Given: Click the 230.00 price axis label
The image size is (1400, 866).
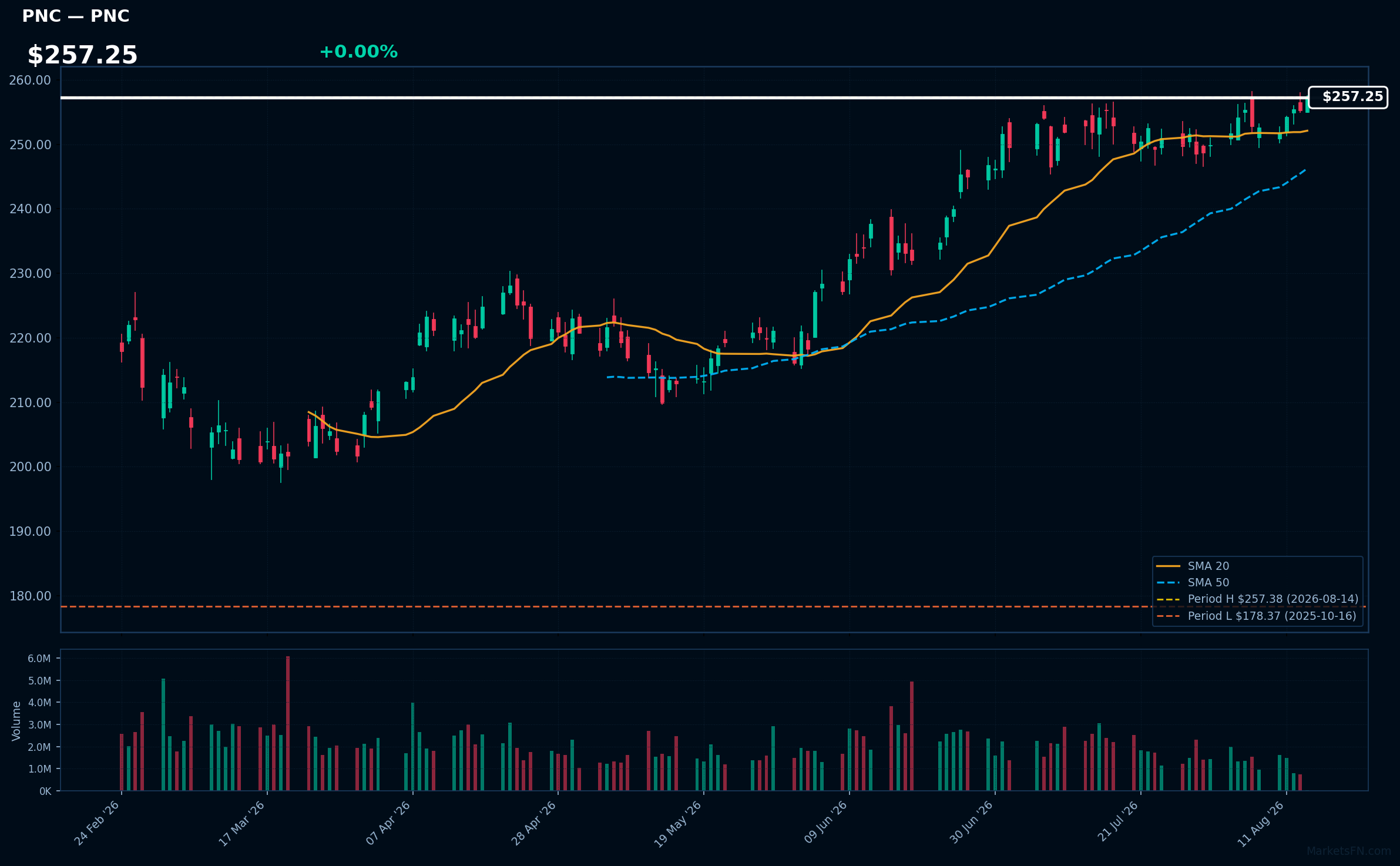Looking at the screenshot, I should (x=30, y=274).
